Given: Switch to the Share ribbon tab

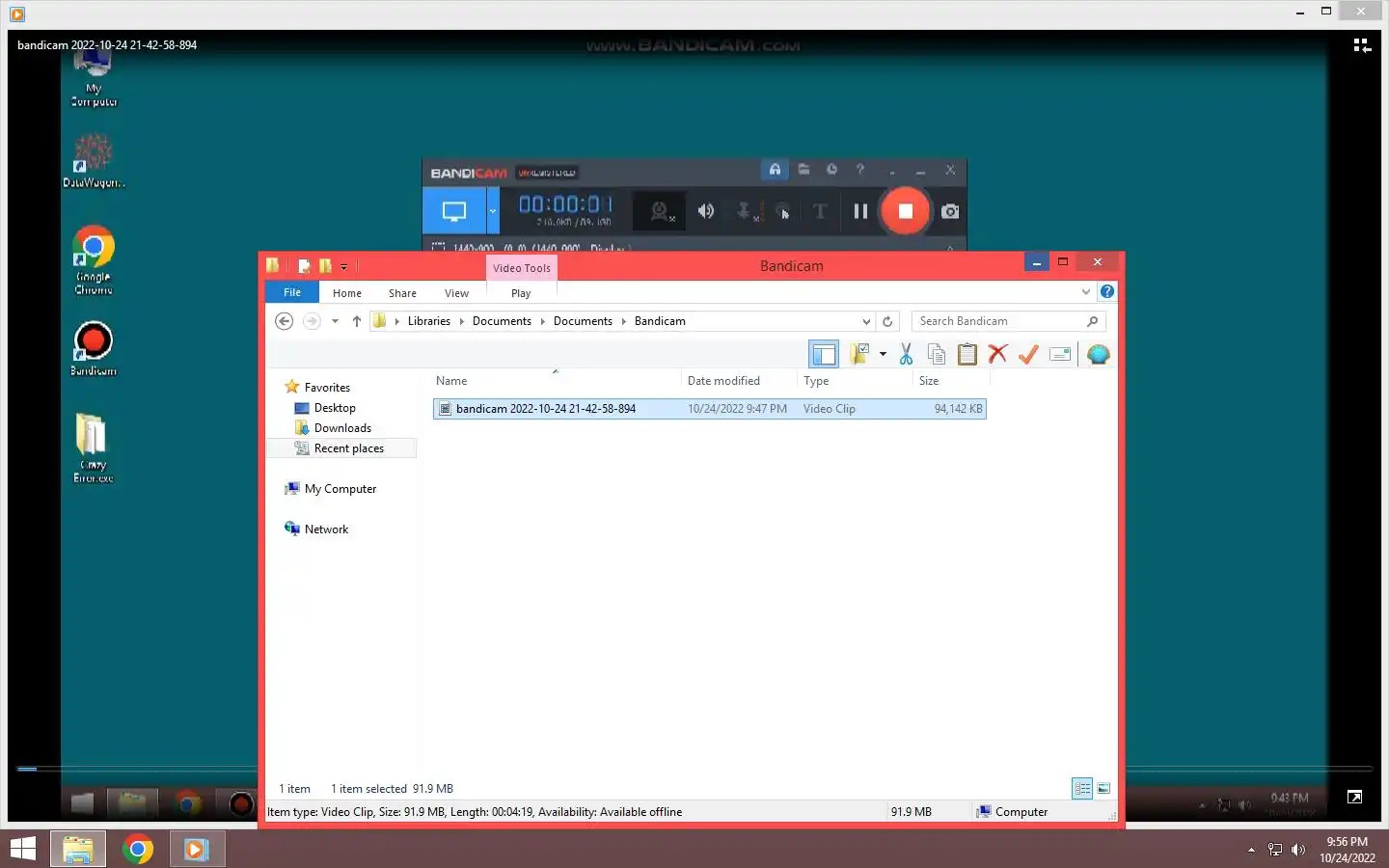Looking at the screenshot, I should (x=402, y=293).
